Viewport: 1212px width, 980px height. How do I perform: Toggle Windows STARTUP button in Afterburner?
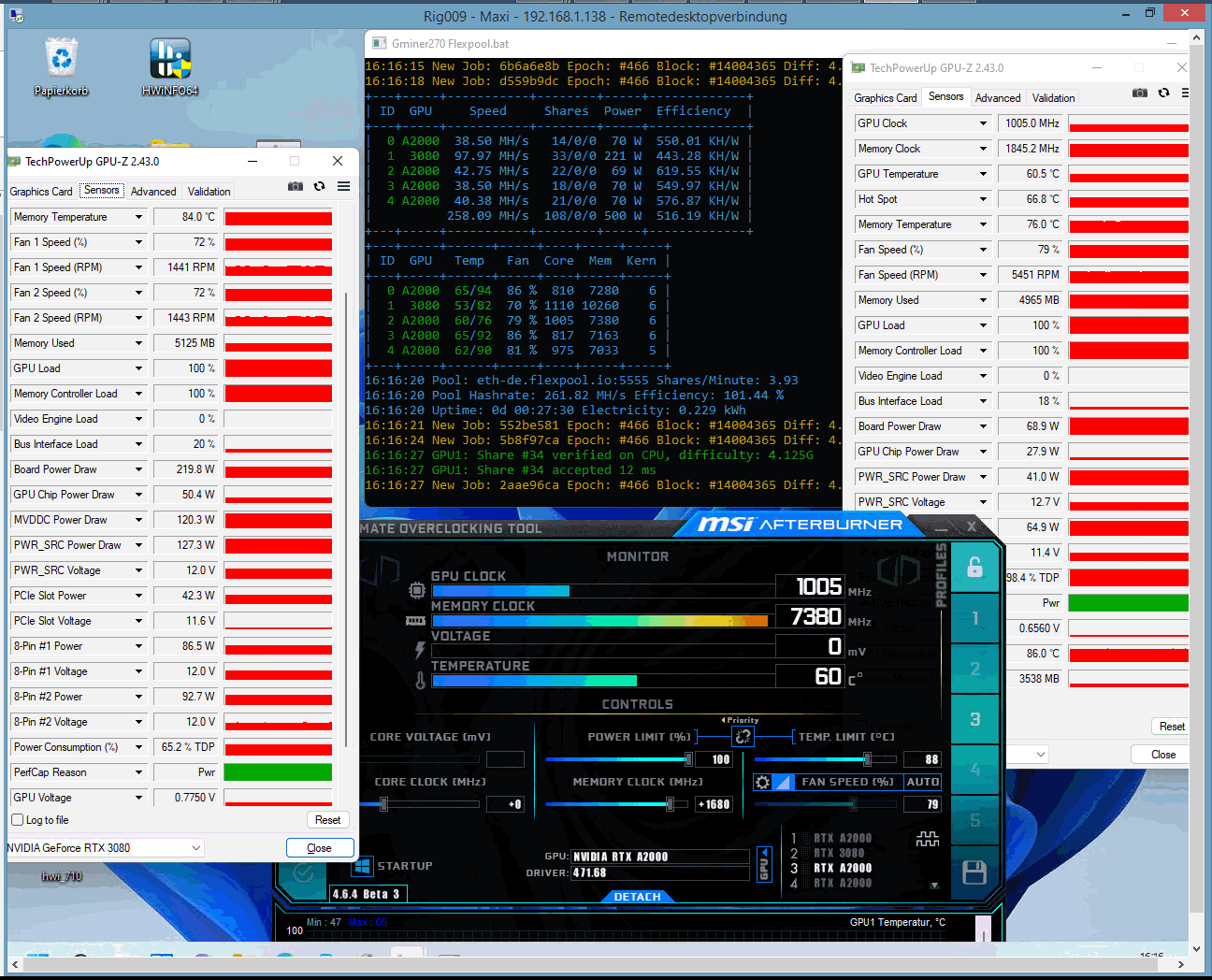(x=363, y=867)
